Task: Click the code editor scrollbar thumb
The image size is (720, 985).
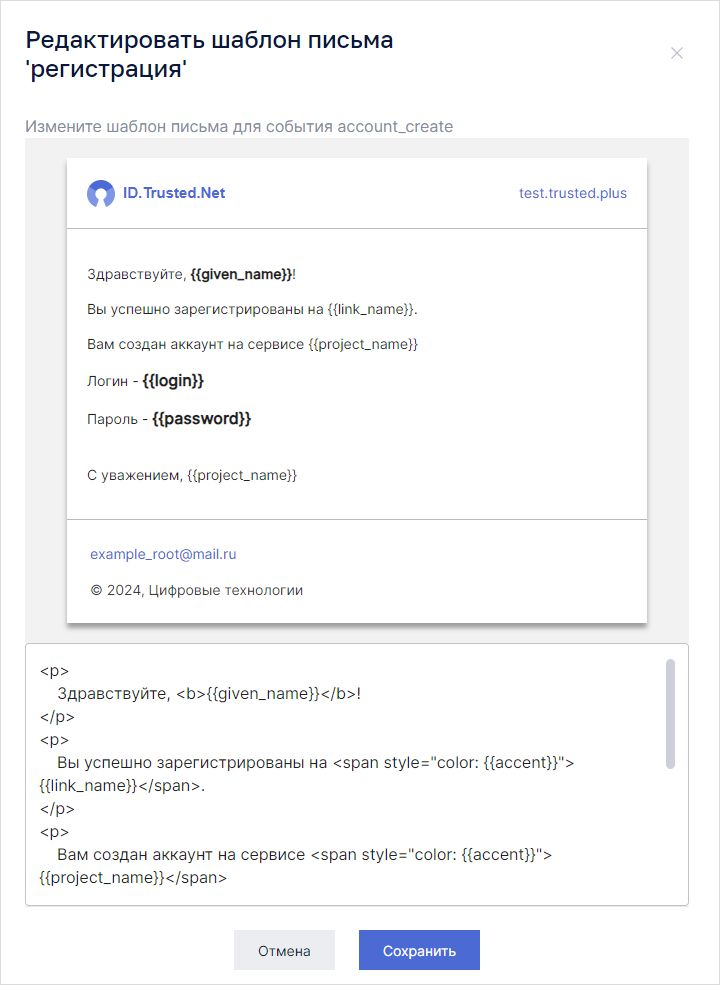Action: point(670,714)
